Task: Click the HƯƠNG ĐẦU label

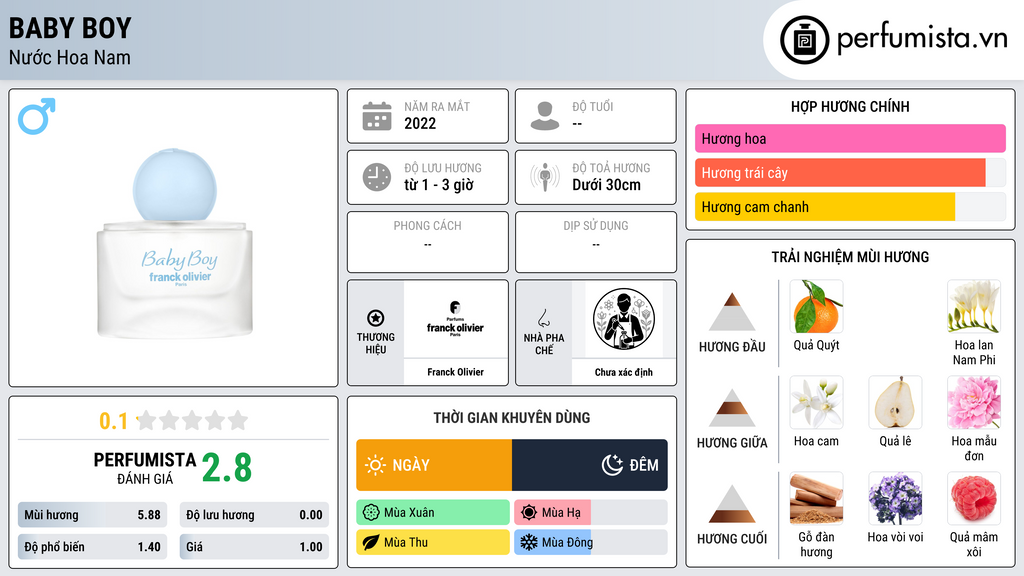Action: [732, 347]
